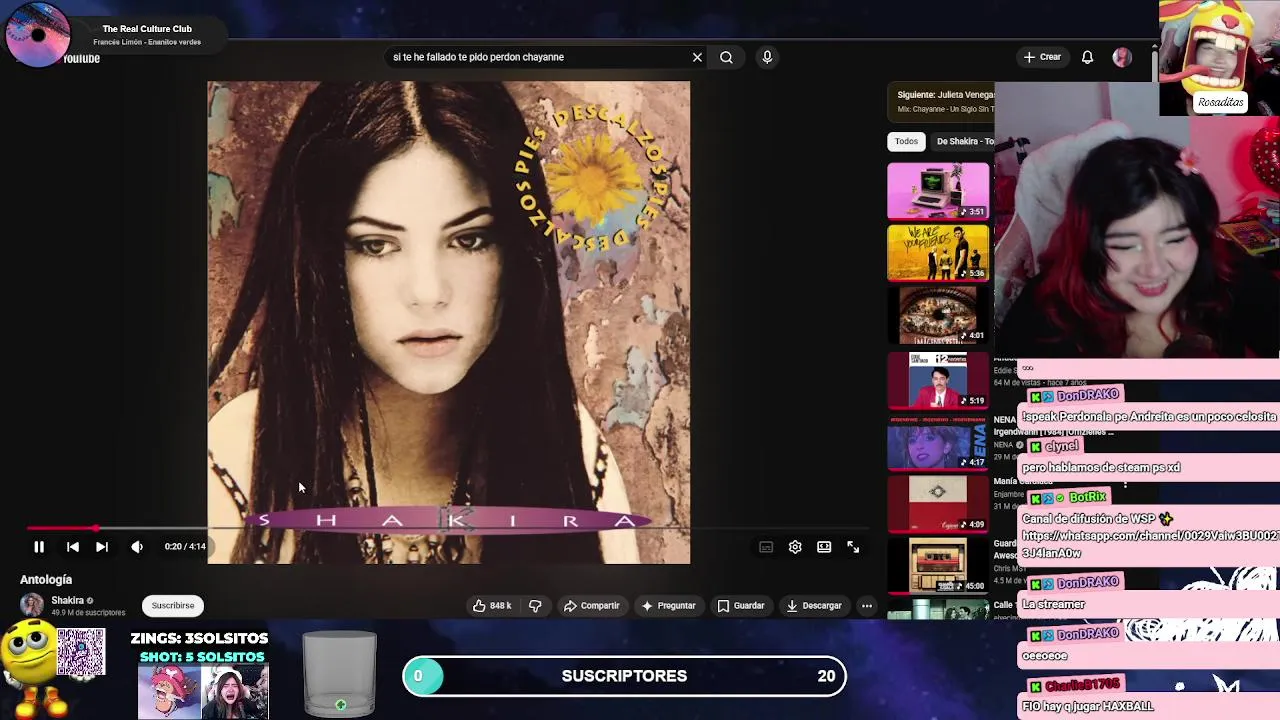Viewport: 1280px width, 720px height.
Task: Click the empty glass overlay widget
Action: 340,674
